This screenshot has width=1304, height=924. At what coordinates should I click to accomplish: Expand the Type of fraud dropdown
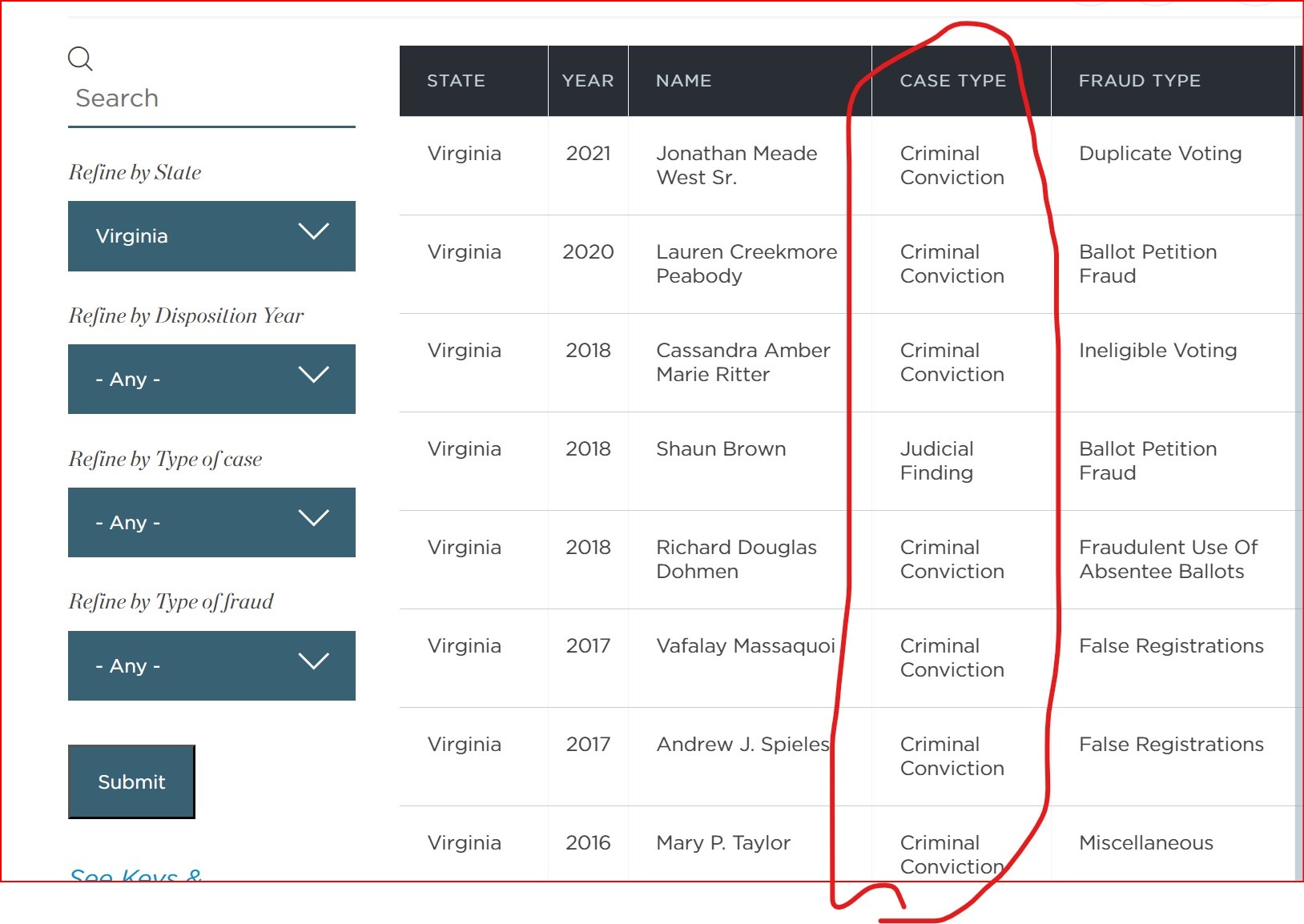pyautogui.click(x=211, y=666)
